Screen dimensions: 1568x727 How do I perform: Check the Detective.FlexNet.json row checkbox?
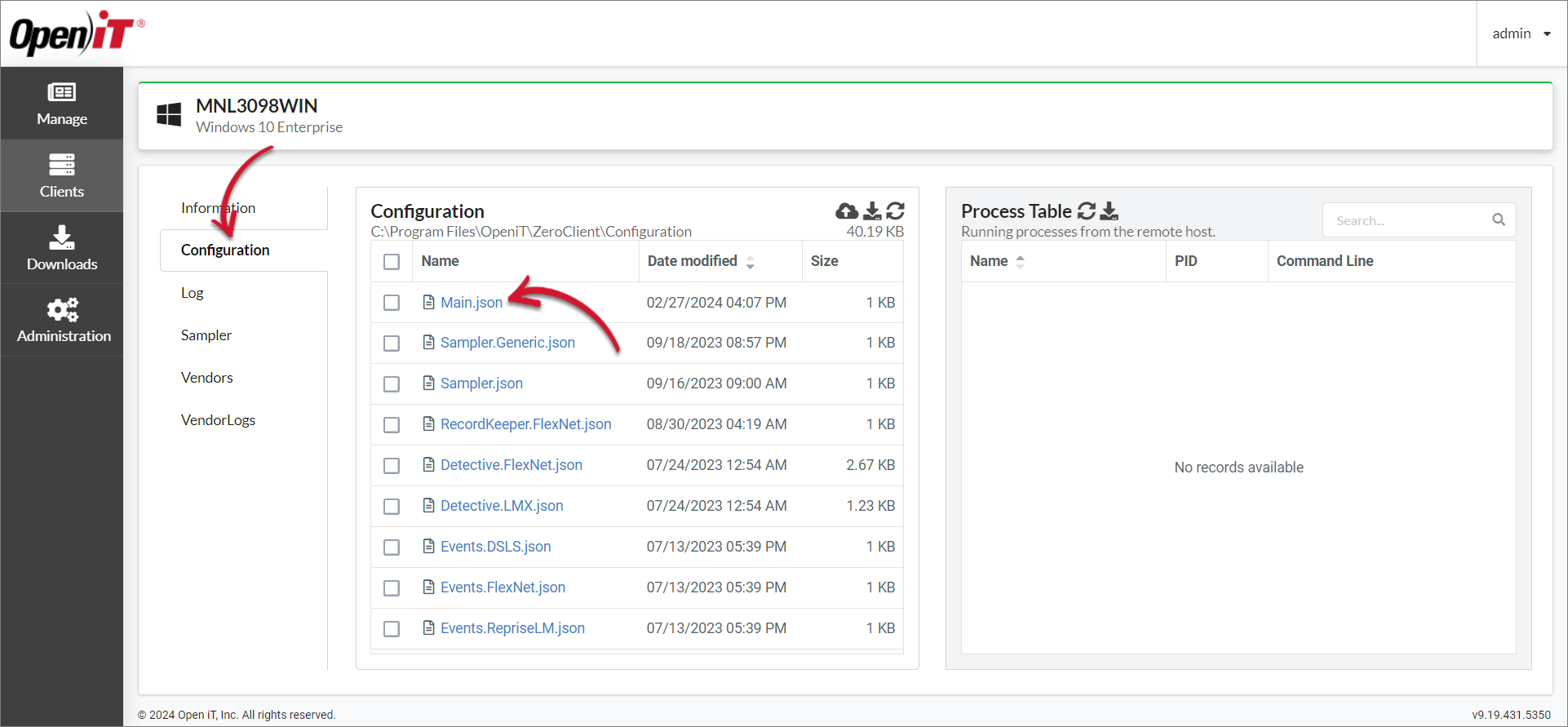click(x=392, y=466)
